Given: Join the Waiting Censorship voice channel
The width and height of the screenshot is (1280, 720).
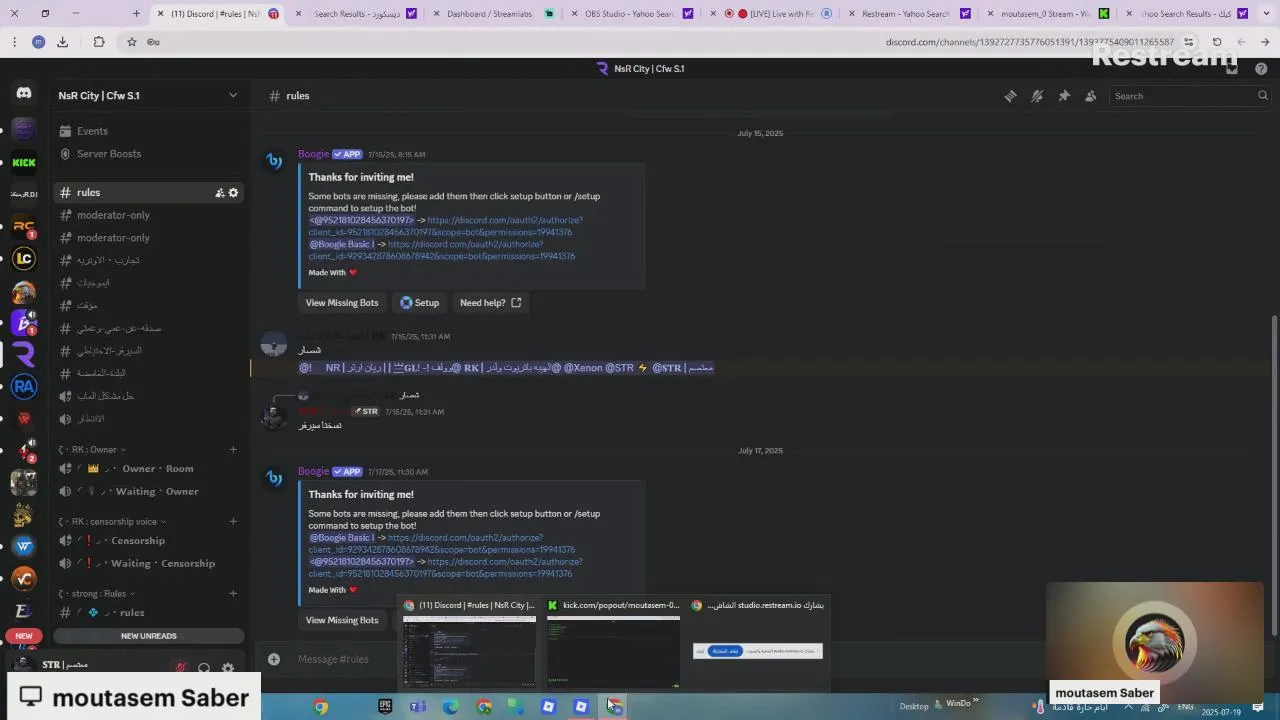Looking at the screenshot, I should [x=148, y=564].
